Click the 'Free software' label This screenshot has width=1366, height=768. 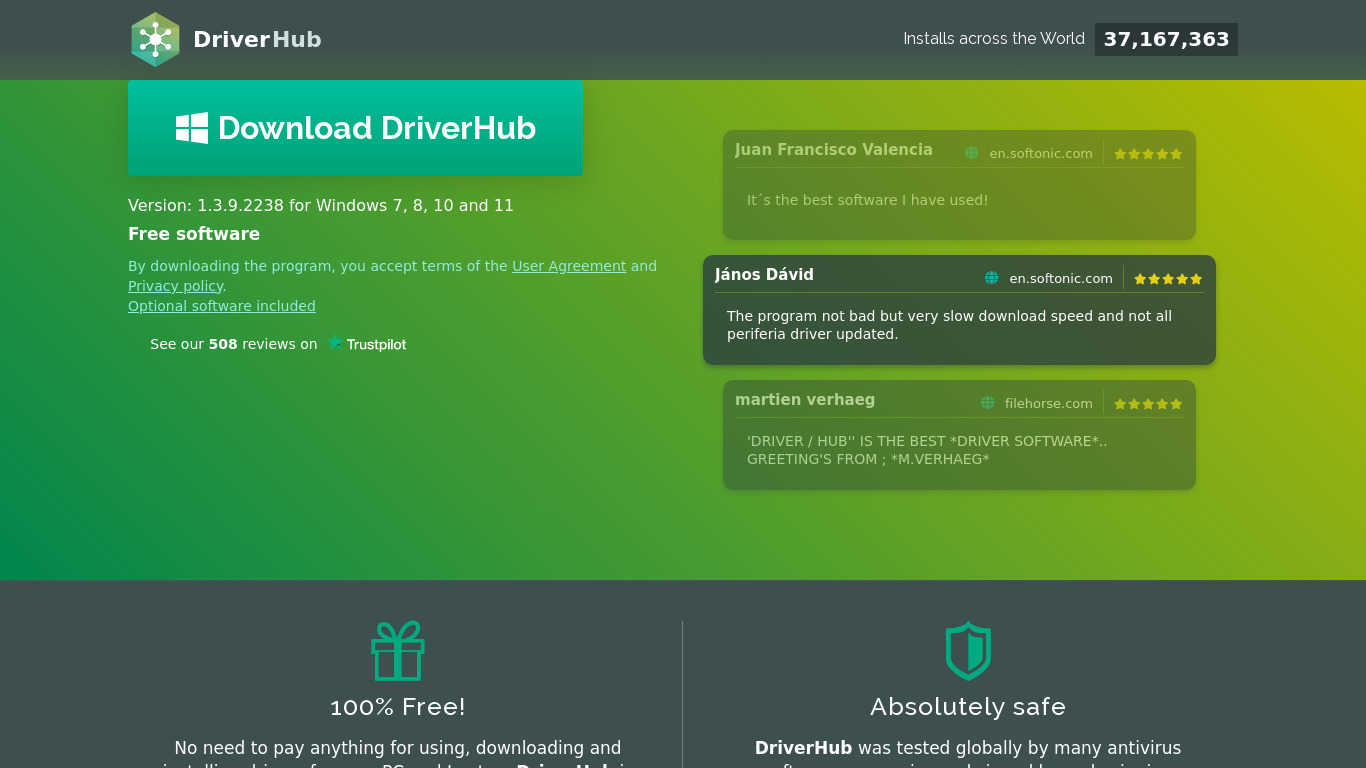coord(194,234)
